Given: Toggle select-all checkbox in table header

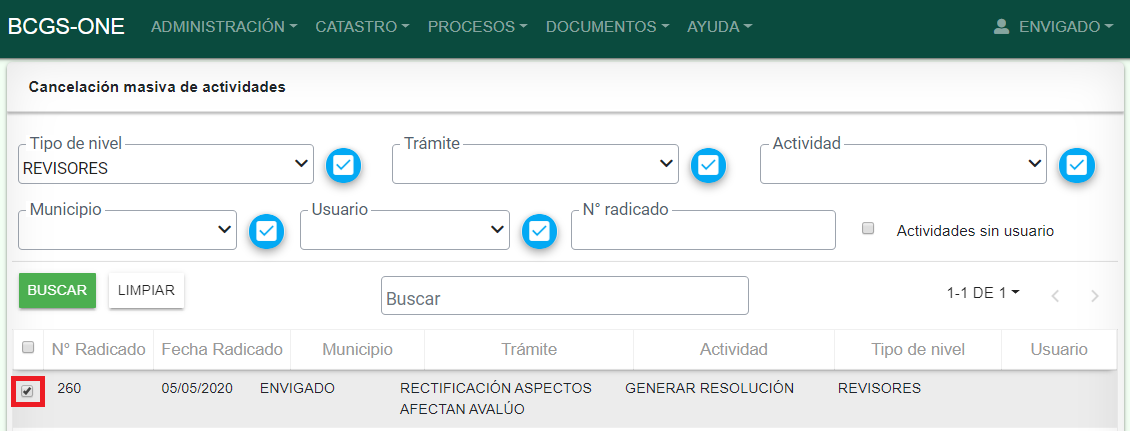Looking at the screenshot, I should pyautogui.click(x=28, y=347).
